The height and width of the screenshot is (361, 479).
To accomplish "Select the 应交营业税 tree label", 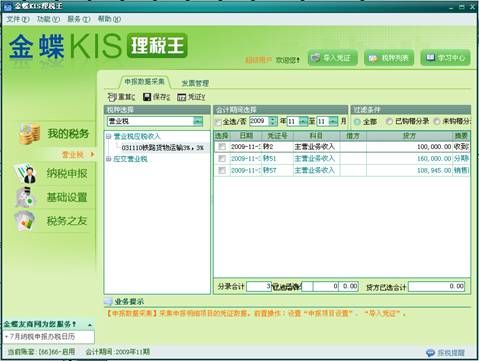I will click(x=130, y=159).
